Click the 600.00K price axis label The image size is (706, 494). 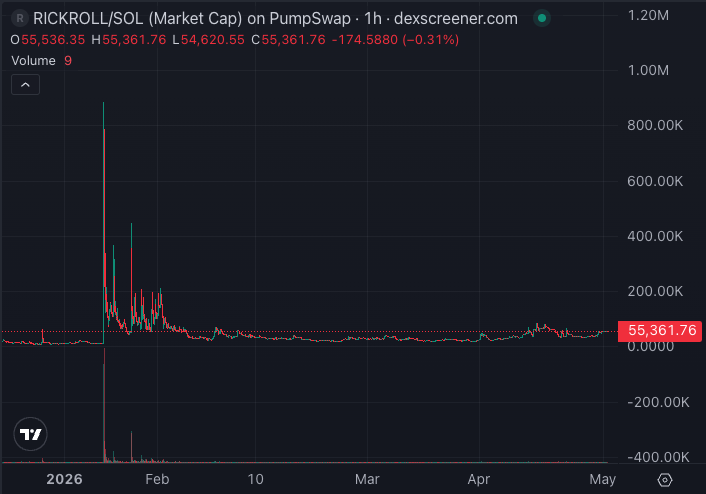[655, 181]
